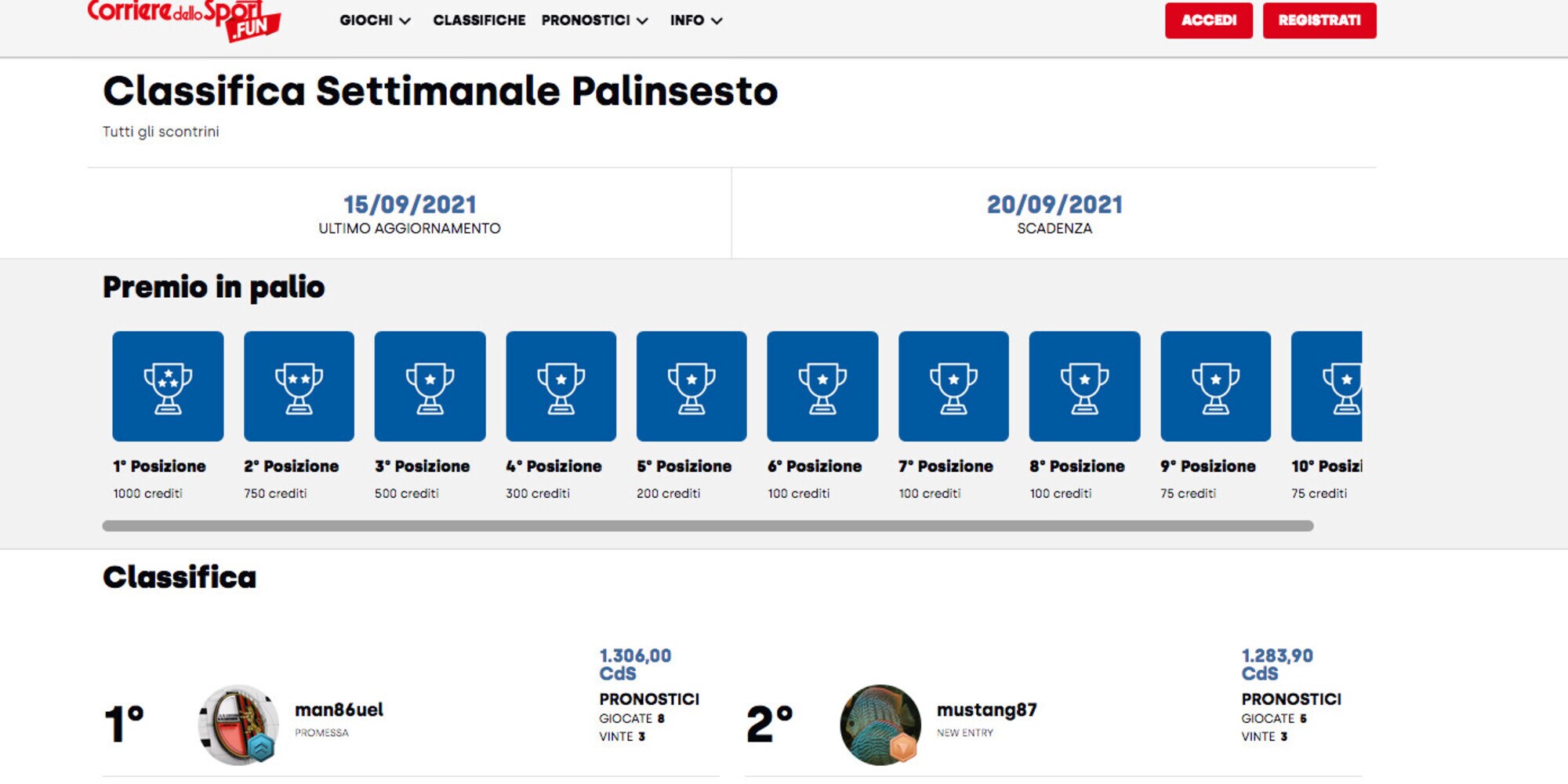Click the prize carousel horizontal scrollbar

(x=708, y=526)
